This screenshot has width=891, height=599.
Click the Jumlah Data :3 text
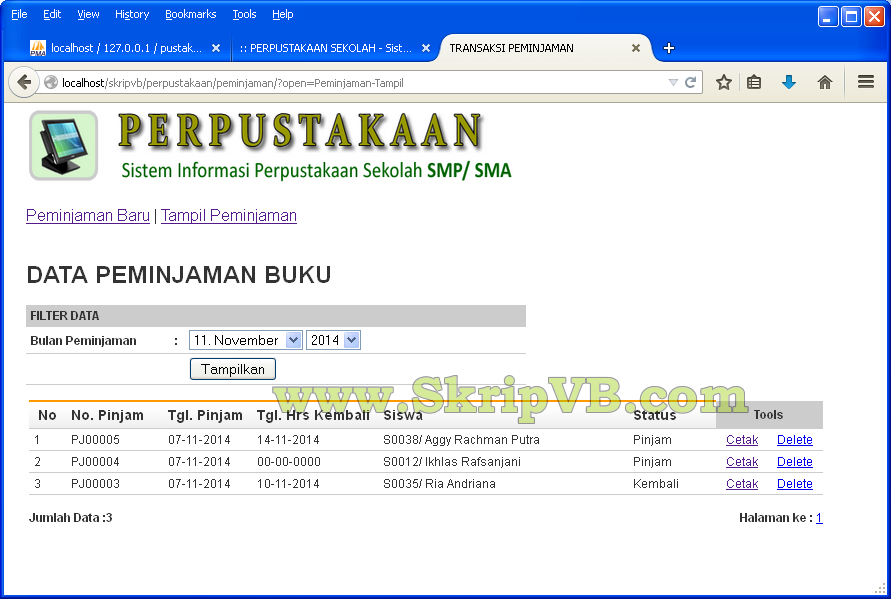pos(70,518)
